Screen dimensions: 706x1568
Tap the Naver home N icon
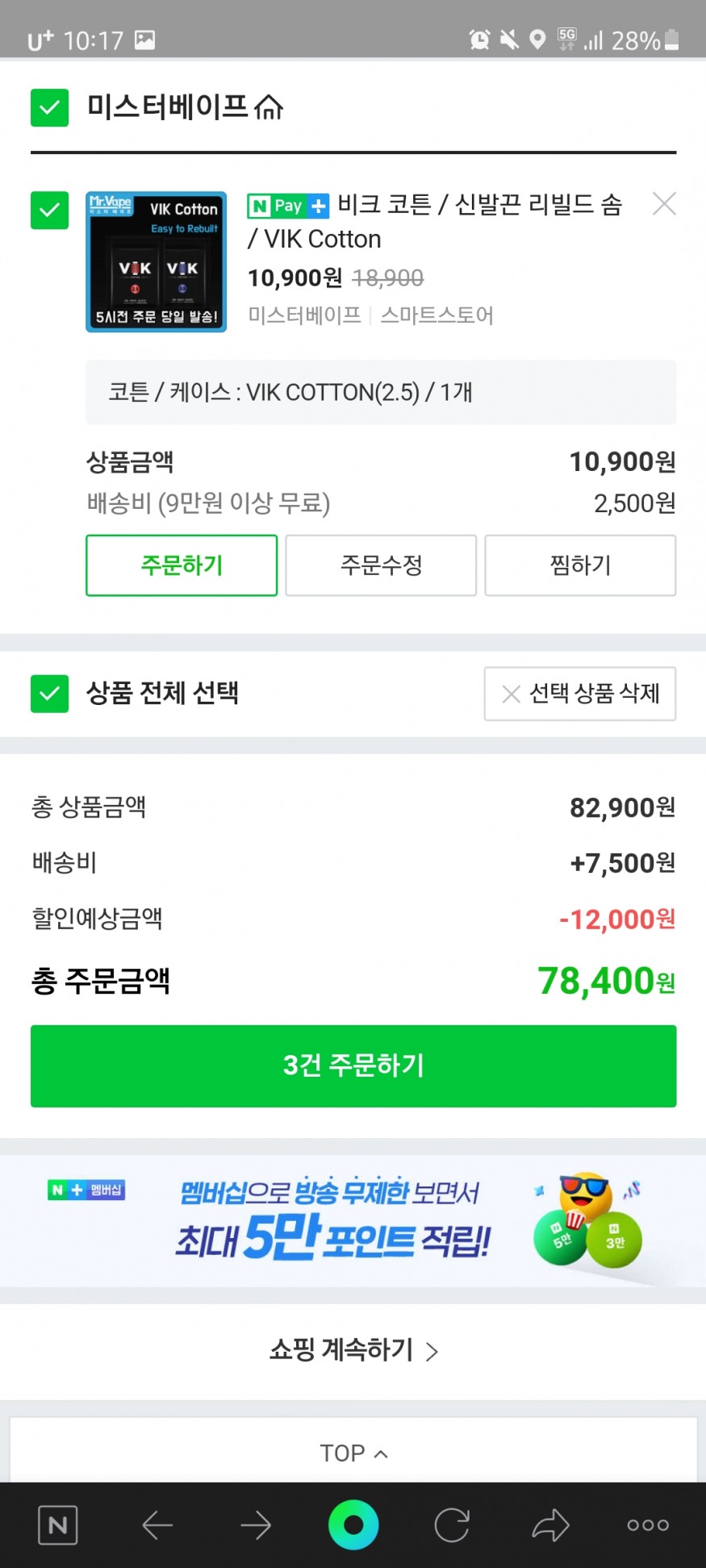58,1524
